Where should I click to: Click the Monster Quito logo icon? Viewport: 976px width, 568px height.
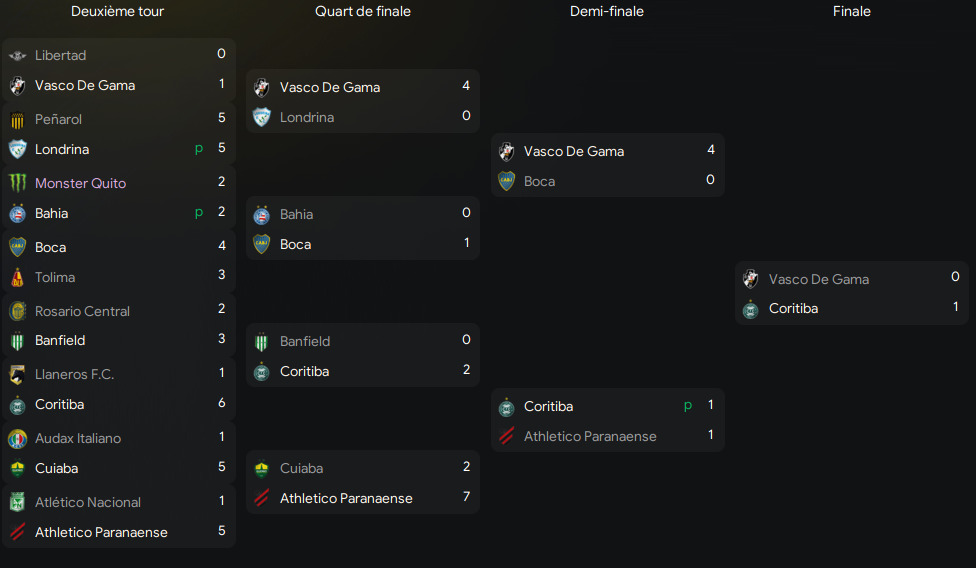coord(17,183)
